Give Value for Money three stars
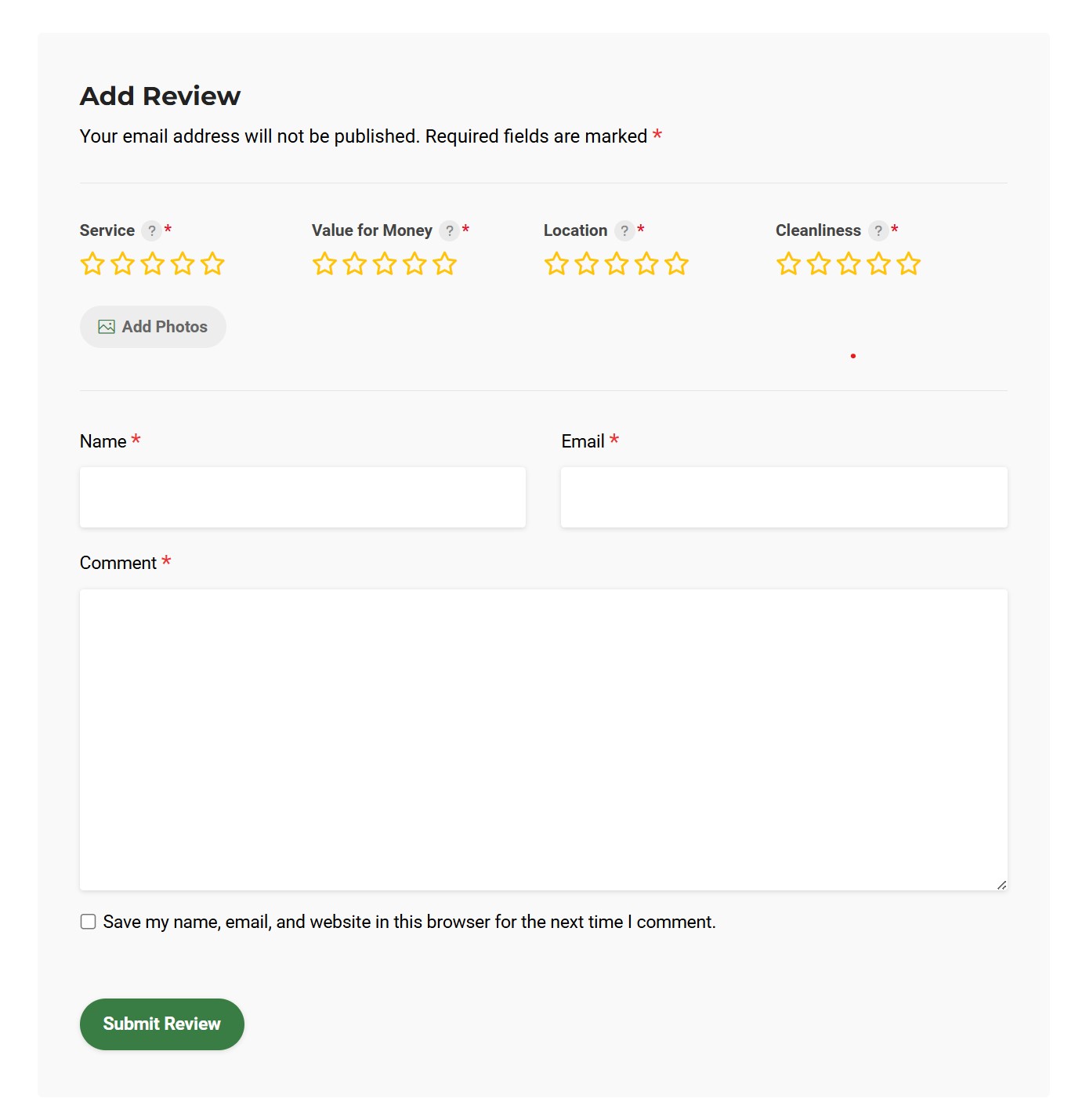This screenshot has width=1075, height=1120. pos(385,264)
